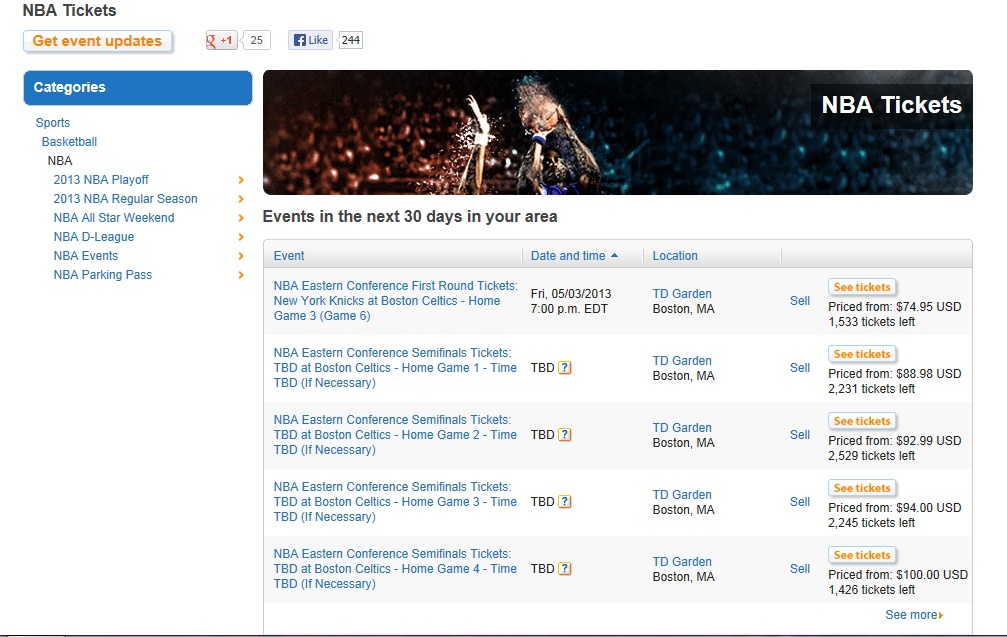Screen dimensions: 1007x637
Task: Click the Facebook Like button
Action: tap(310, 40)
